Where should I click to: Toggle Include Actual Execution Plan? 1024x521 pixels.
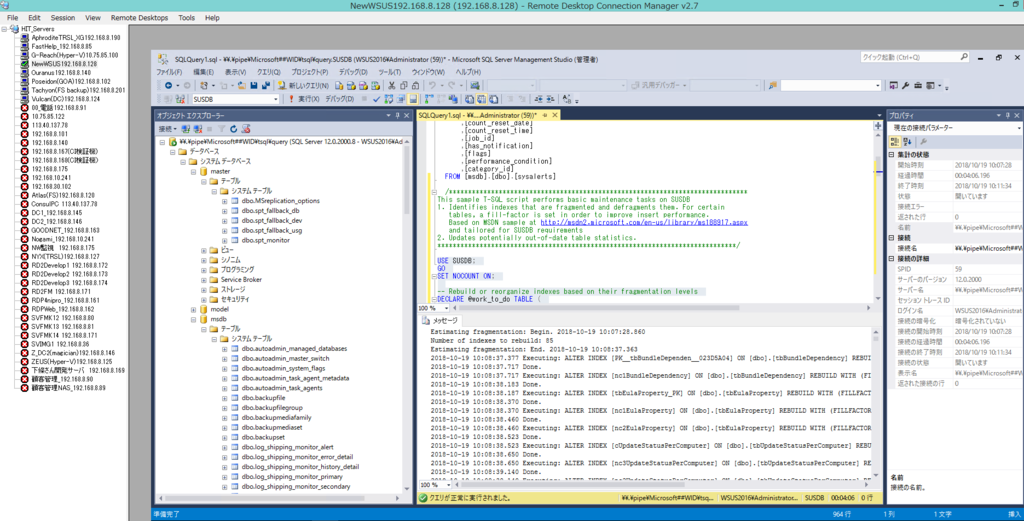tap(429, 99)
